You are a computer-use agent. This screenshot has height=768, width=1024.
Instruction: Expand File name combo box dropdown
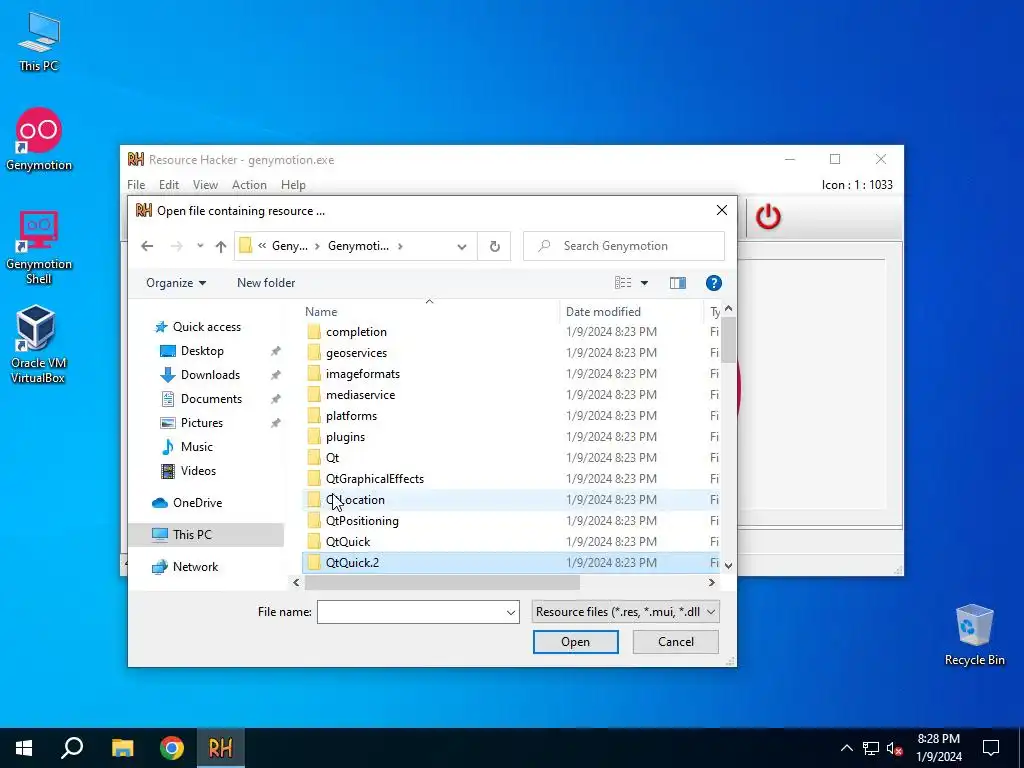(511, 613)
